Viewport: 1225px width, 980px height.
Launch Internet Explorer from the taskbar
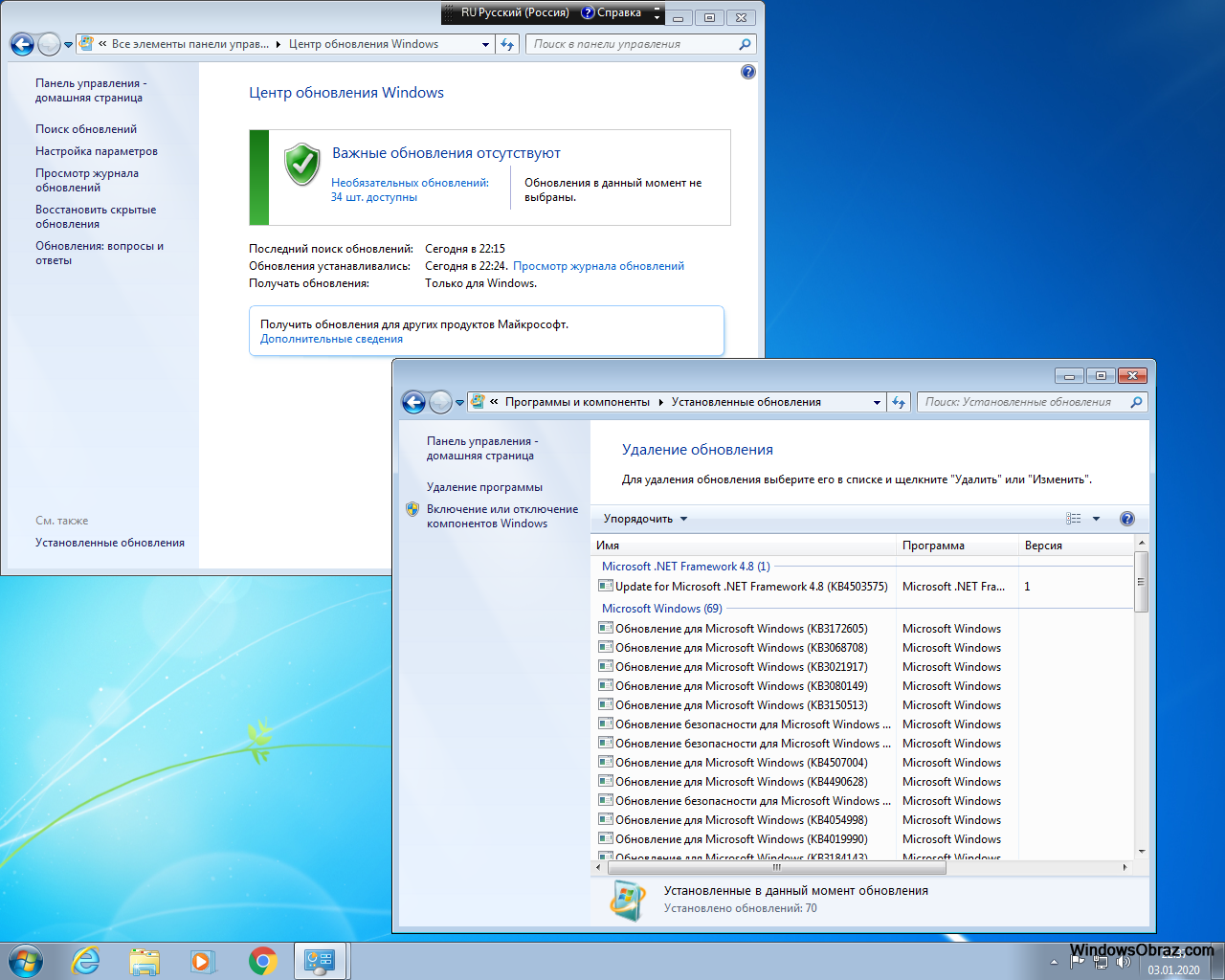(x=86, y=961)
